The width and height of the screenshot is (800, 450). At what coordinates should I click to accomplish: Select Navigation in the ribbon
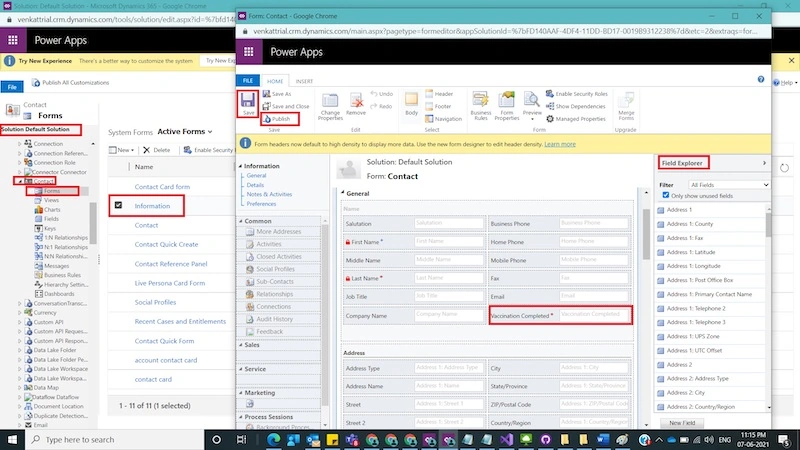(443, 119)
